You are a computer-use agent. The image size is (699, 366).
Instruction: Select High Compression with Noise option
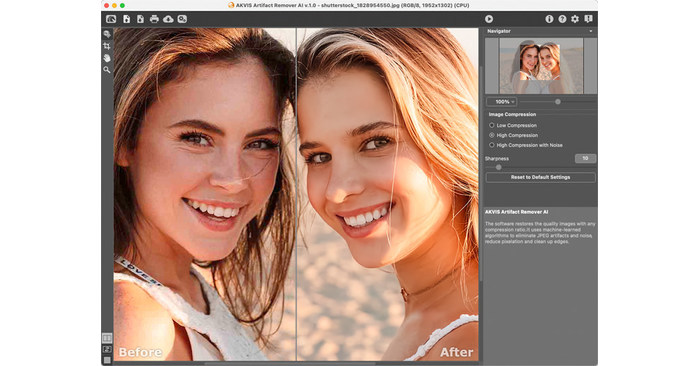(x=492, y=145)
